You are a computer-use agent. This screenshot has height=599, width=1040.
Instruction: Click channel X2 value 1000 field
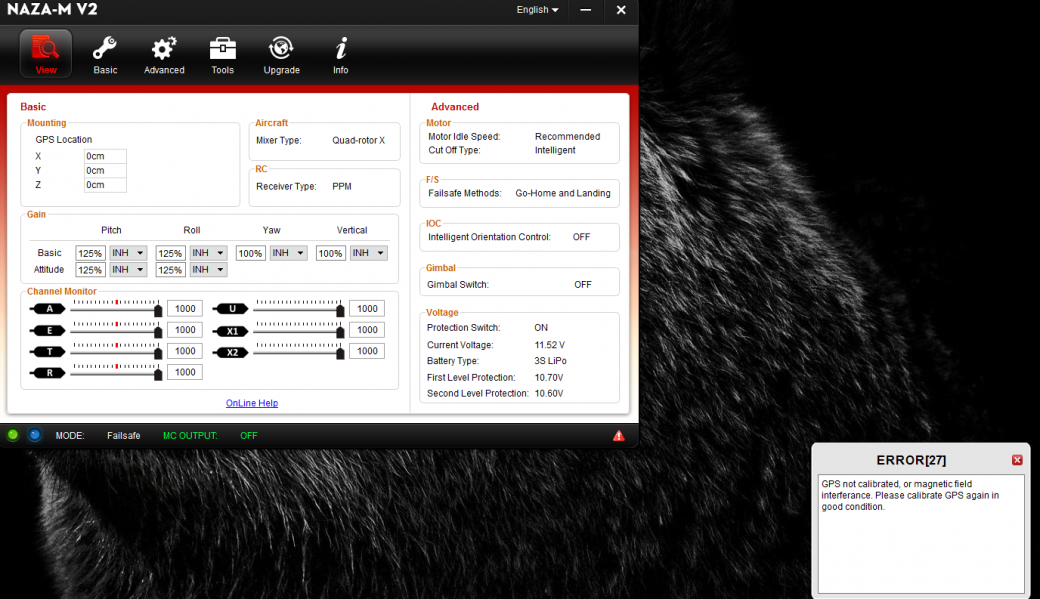[367, 351]
